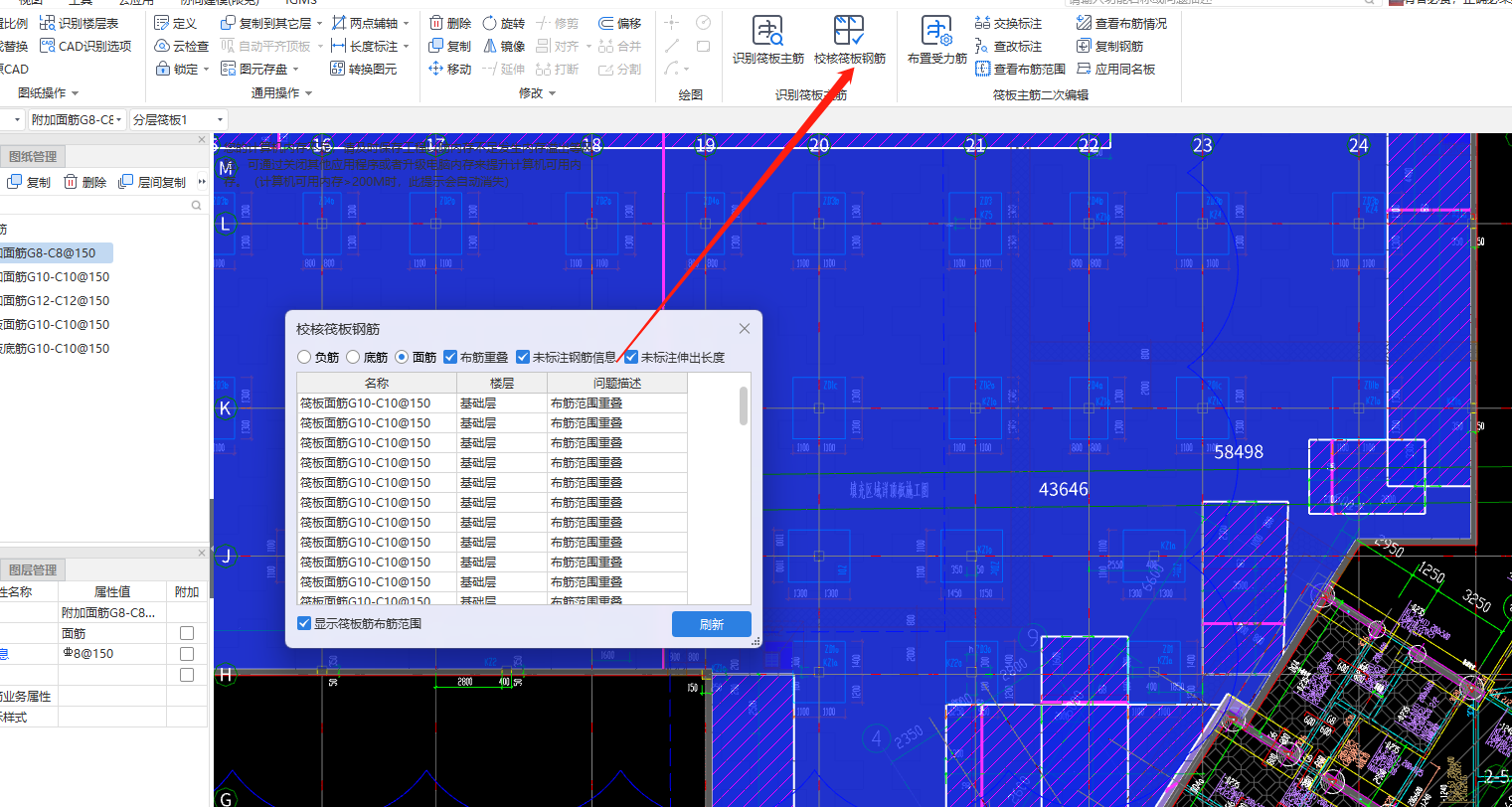Click 复制 in 图纸管理 panel
Viewport: 1512px width, 807px height.
[29, 182]
